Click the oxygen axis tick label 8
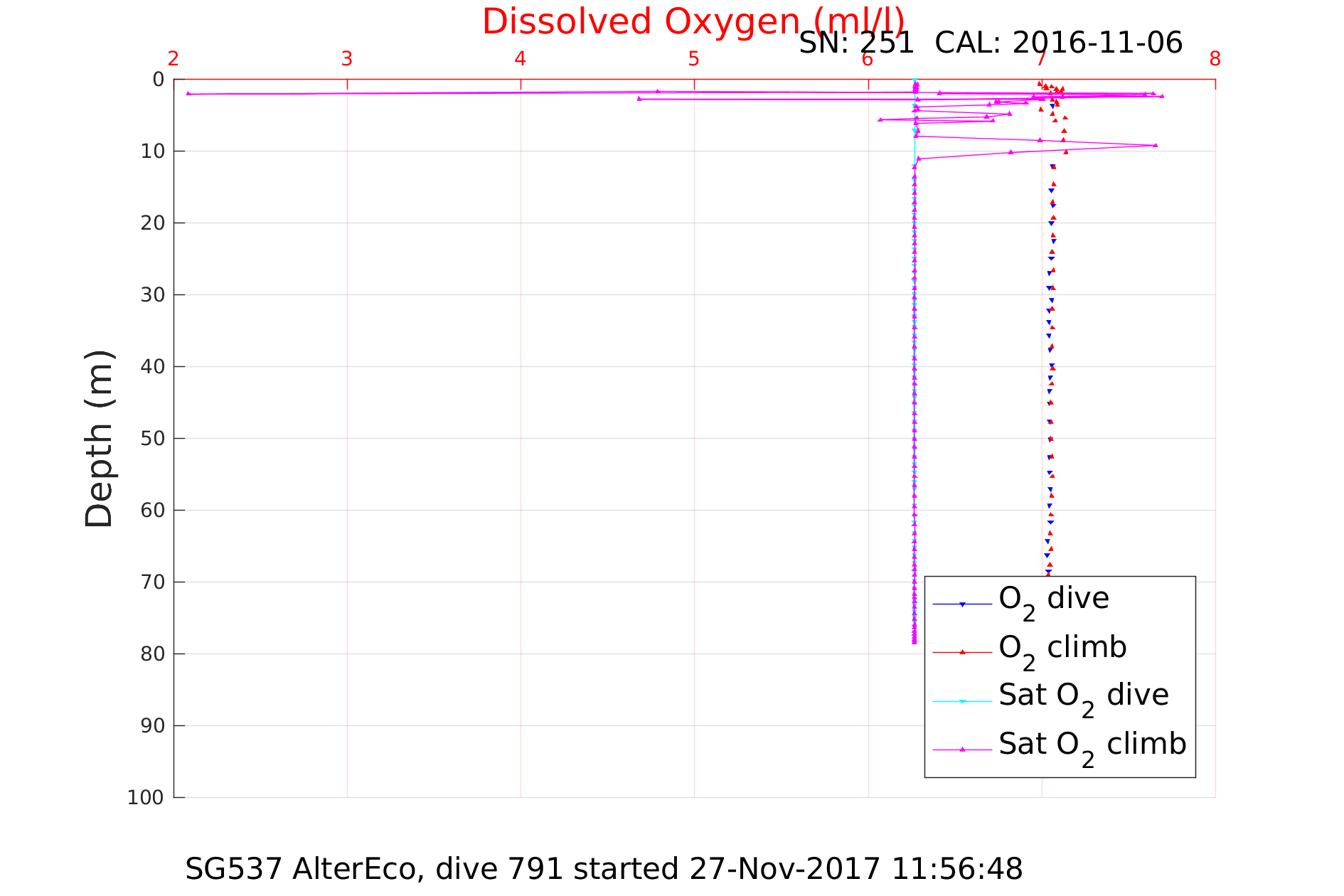Image resolution: width=1344 pixels, height=896 pixels. point(1215,59)
